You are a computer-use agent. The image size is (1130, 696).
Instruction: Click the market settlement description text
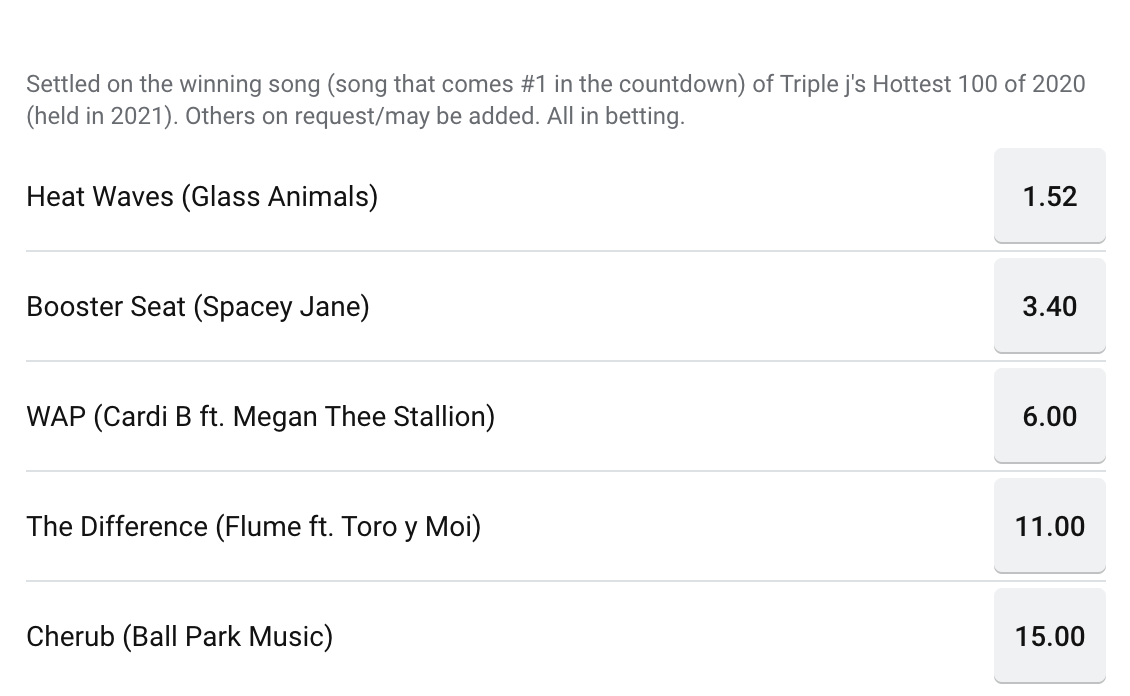[x=556, y=100]
